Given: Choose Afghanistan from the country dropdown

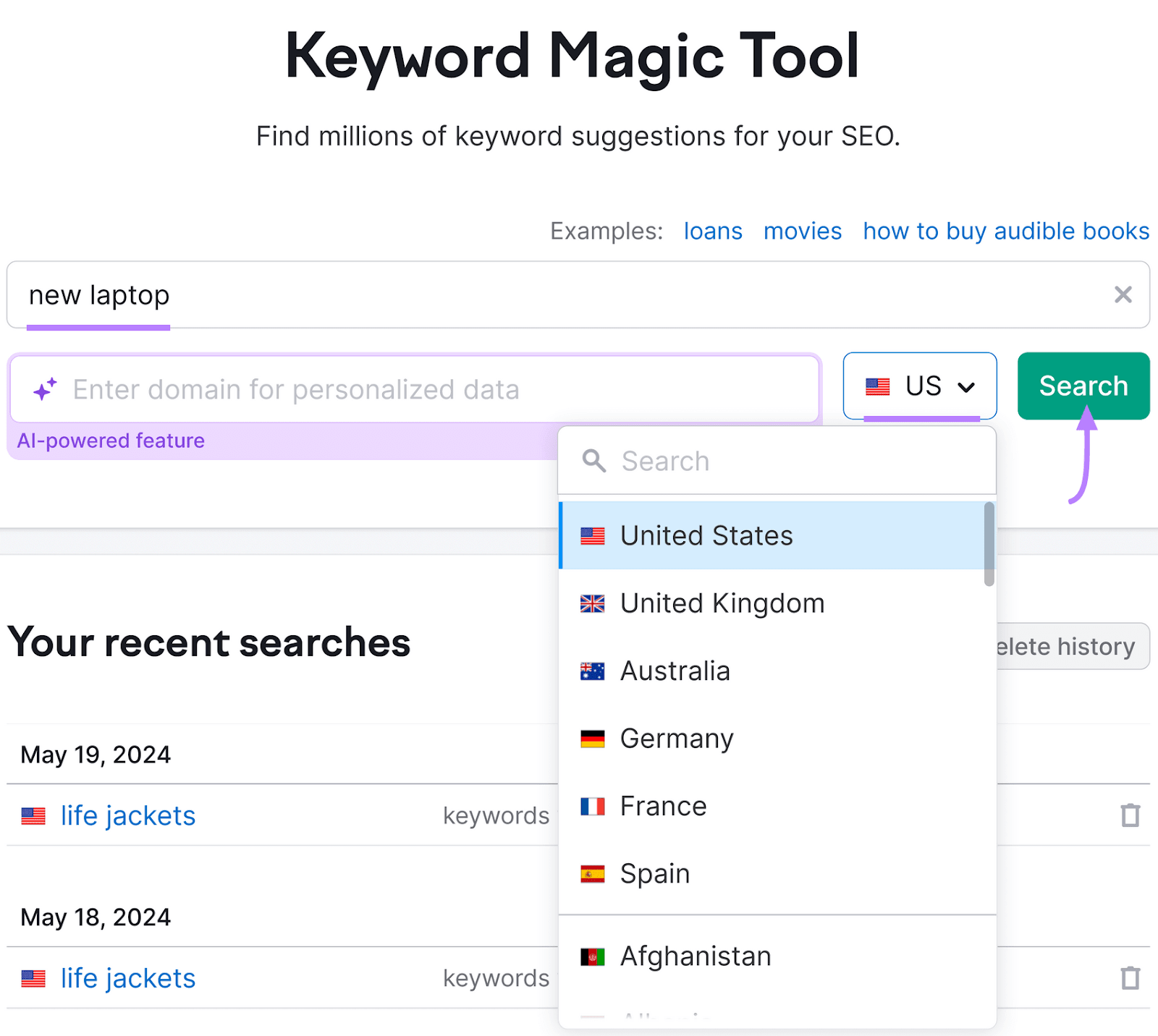Looking at the screenshot, I should click(695, 955).
